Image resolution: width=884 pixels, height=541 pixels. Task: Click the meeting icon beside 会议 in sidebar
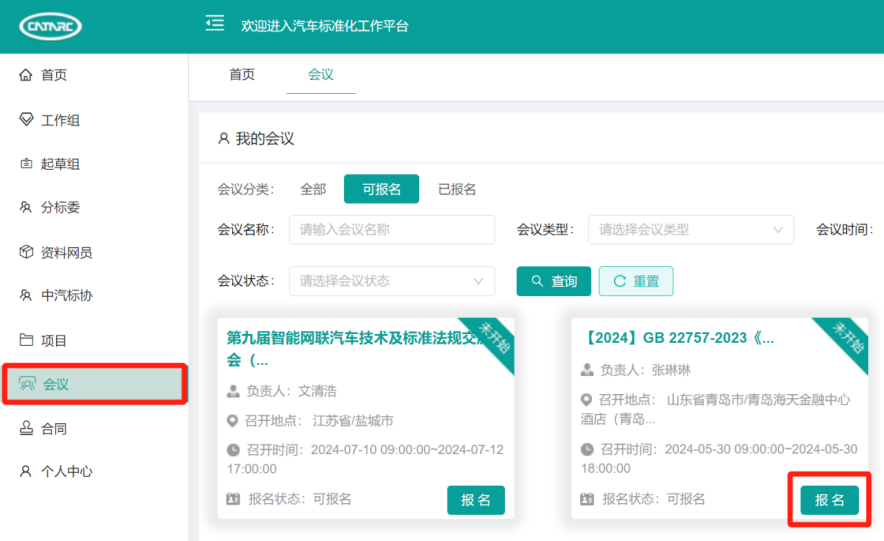(27, 384)
